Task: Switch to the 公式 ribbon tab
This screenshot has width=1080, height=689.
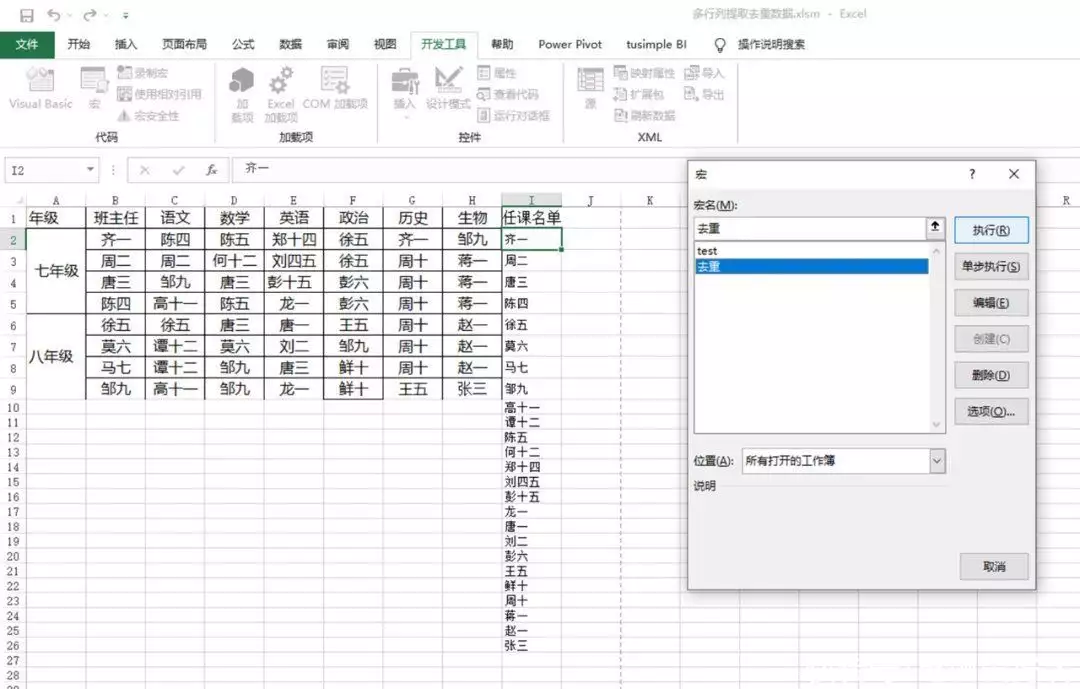Action: [x=243, y=44]
